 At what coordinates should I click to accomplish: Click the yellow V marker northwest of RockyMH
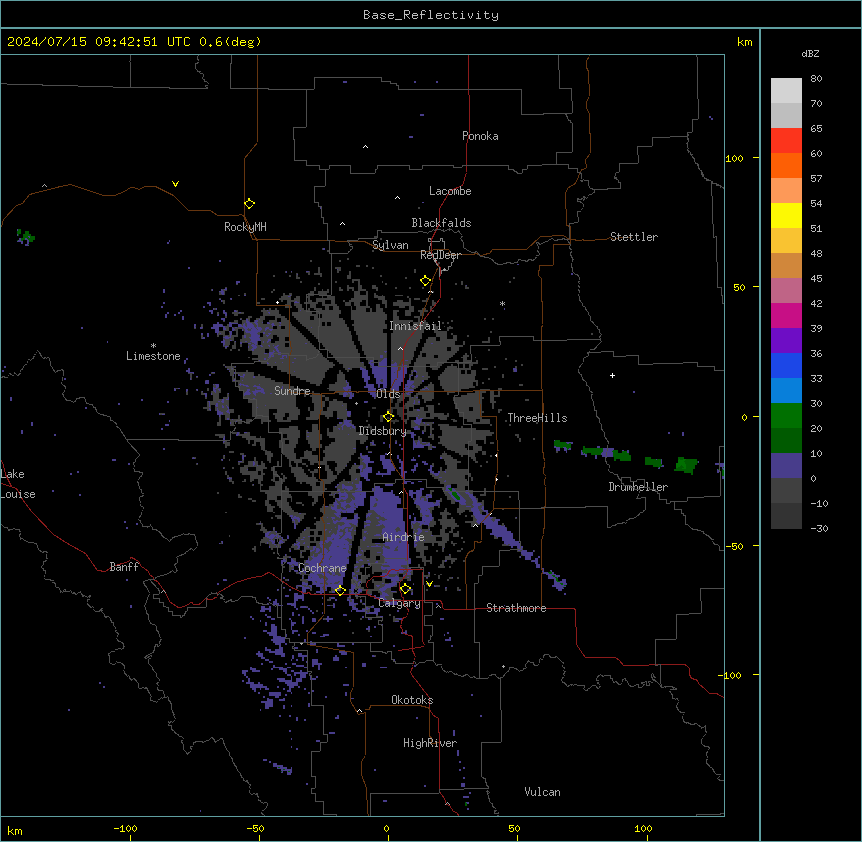tap(175, 184)
